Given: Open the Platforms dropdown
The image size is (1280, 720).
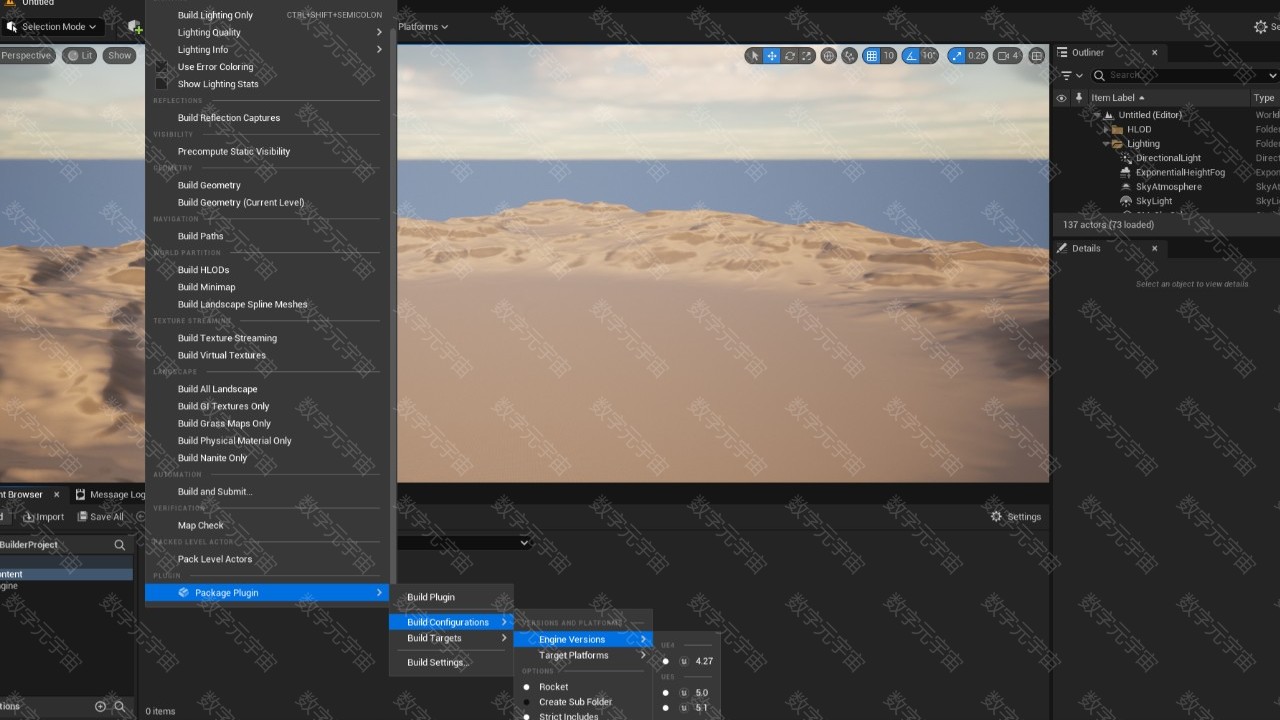Looking at the screenshot, I should (x=423, y=27).
